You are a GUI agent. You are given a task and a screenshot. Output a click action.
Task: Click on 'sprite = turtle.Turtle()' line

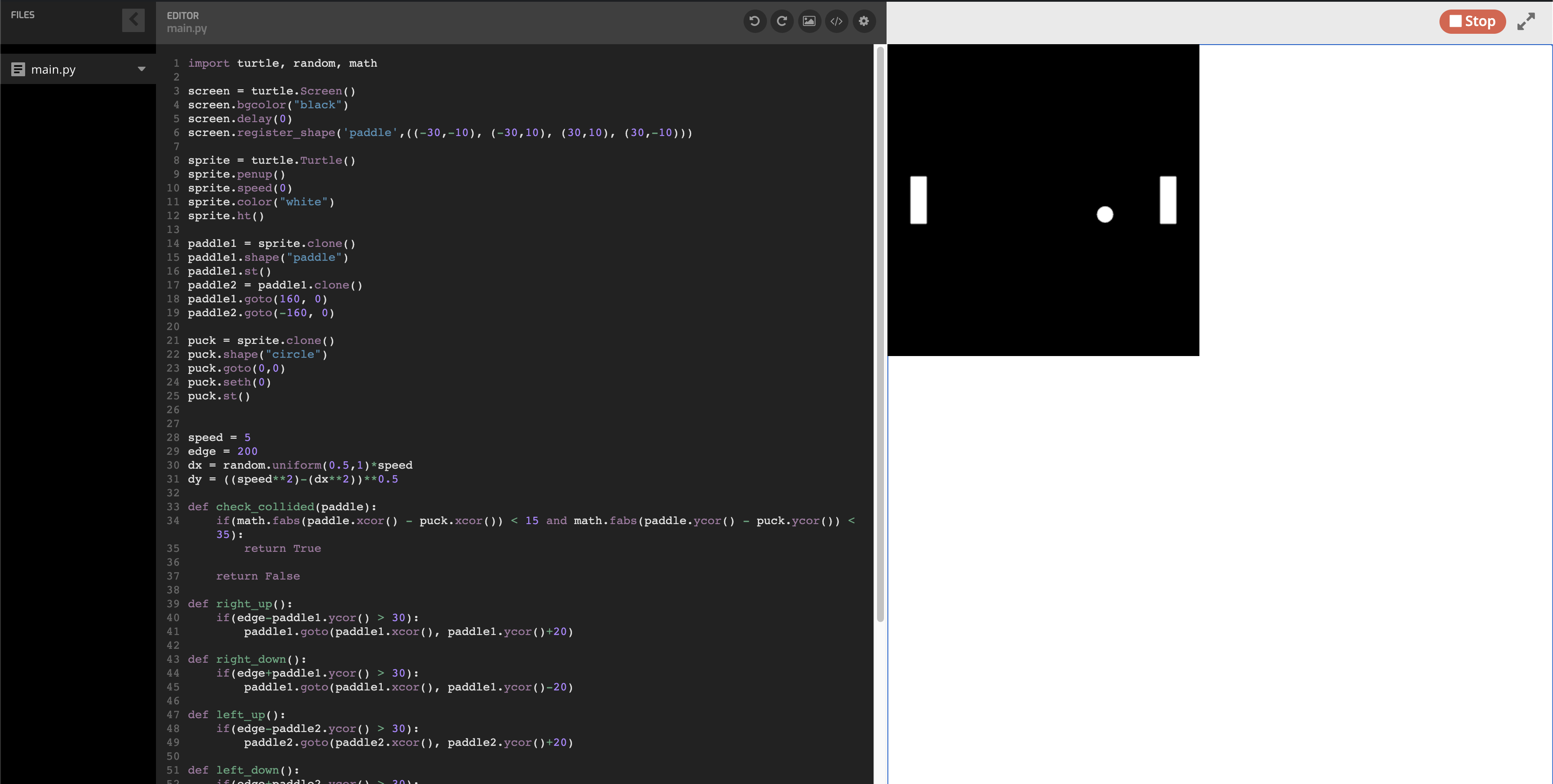pos(271,160)
